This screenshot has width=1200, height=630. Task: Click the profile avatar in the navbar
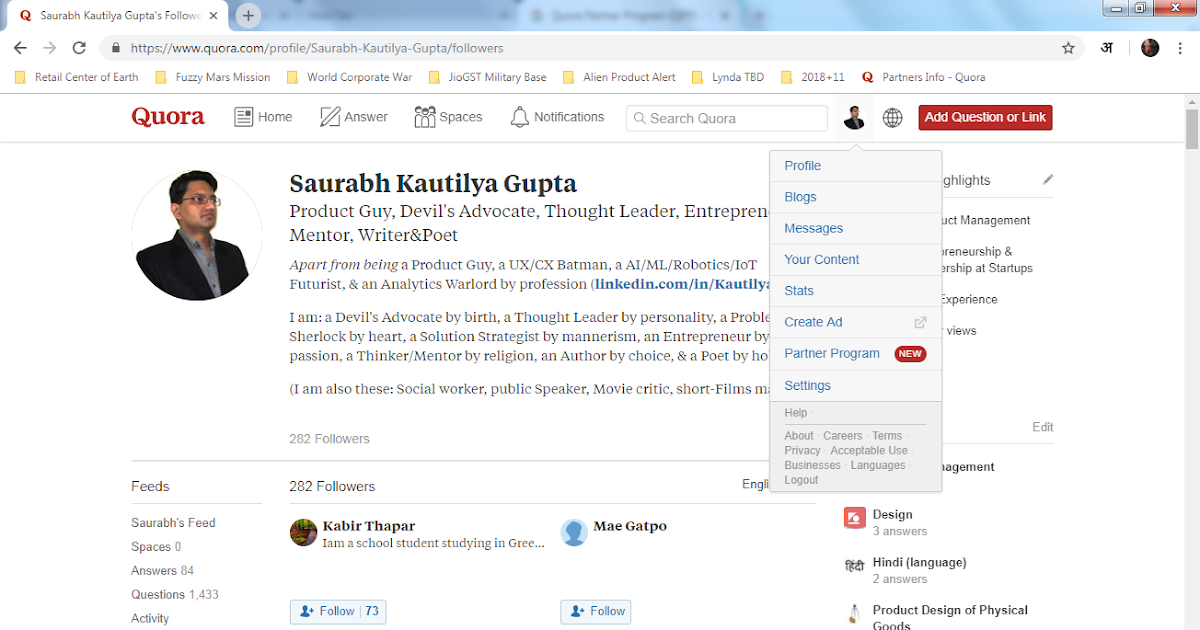[854, 118]
